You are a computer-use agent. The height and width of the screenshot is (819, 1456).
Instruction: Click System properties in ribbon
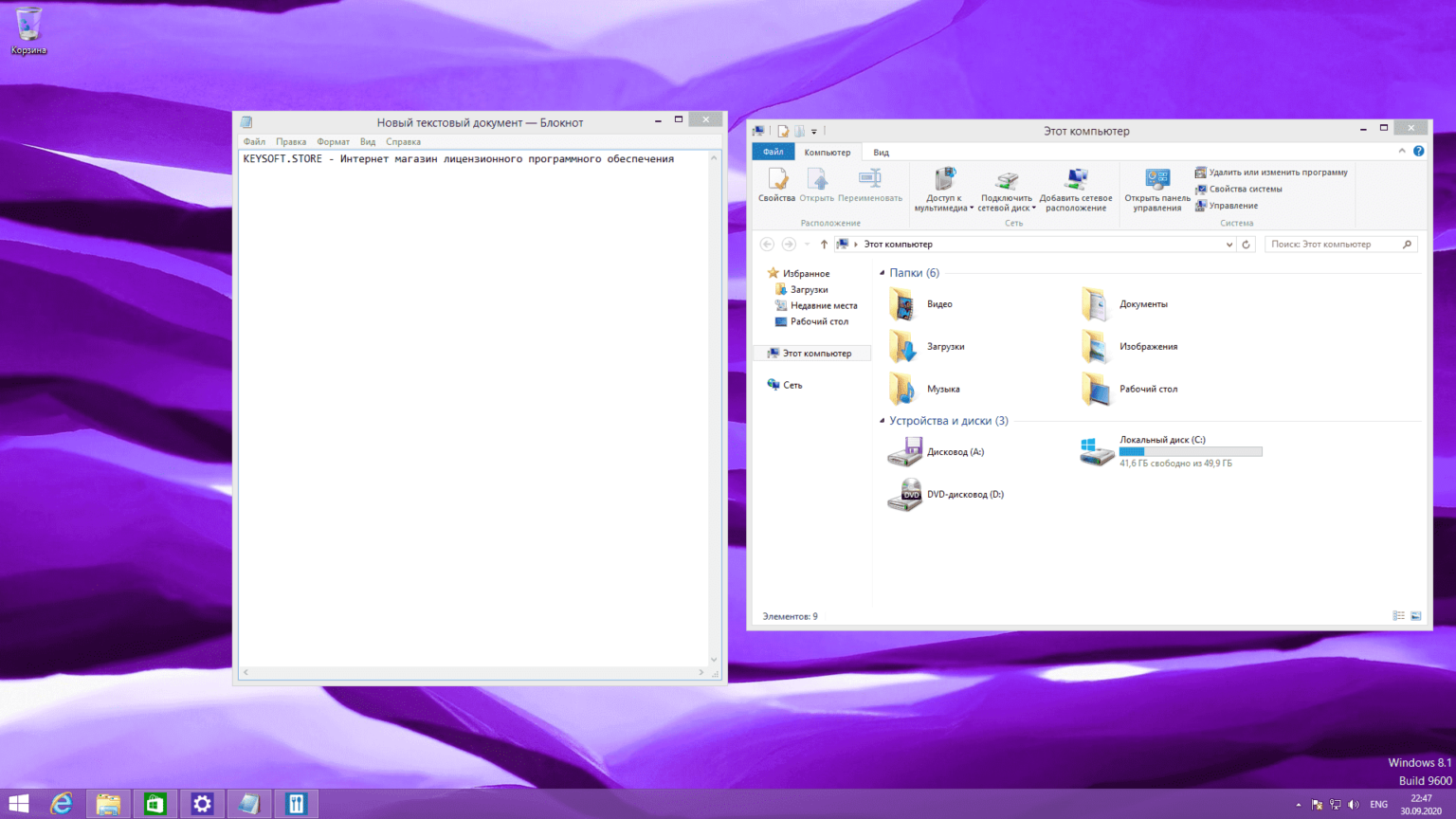(x=1245, y=189)
